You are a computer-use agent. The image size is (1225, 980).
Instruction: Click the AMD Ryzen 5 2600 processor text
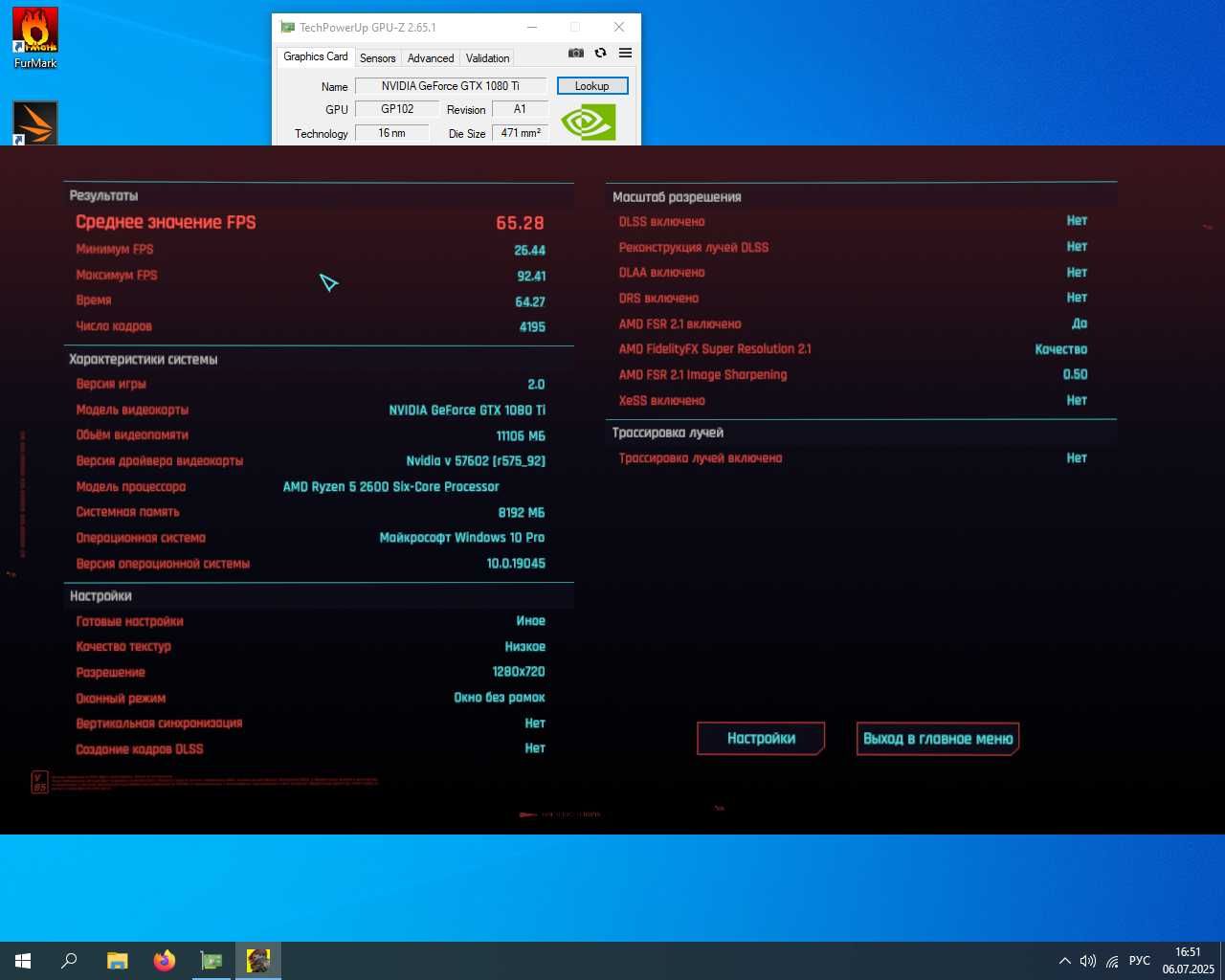[390, 486]
